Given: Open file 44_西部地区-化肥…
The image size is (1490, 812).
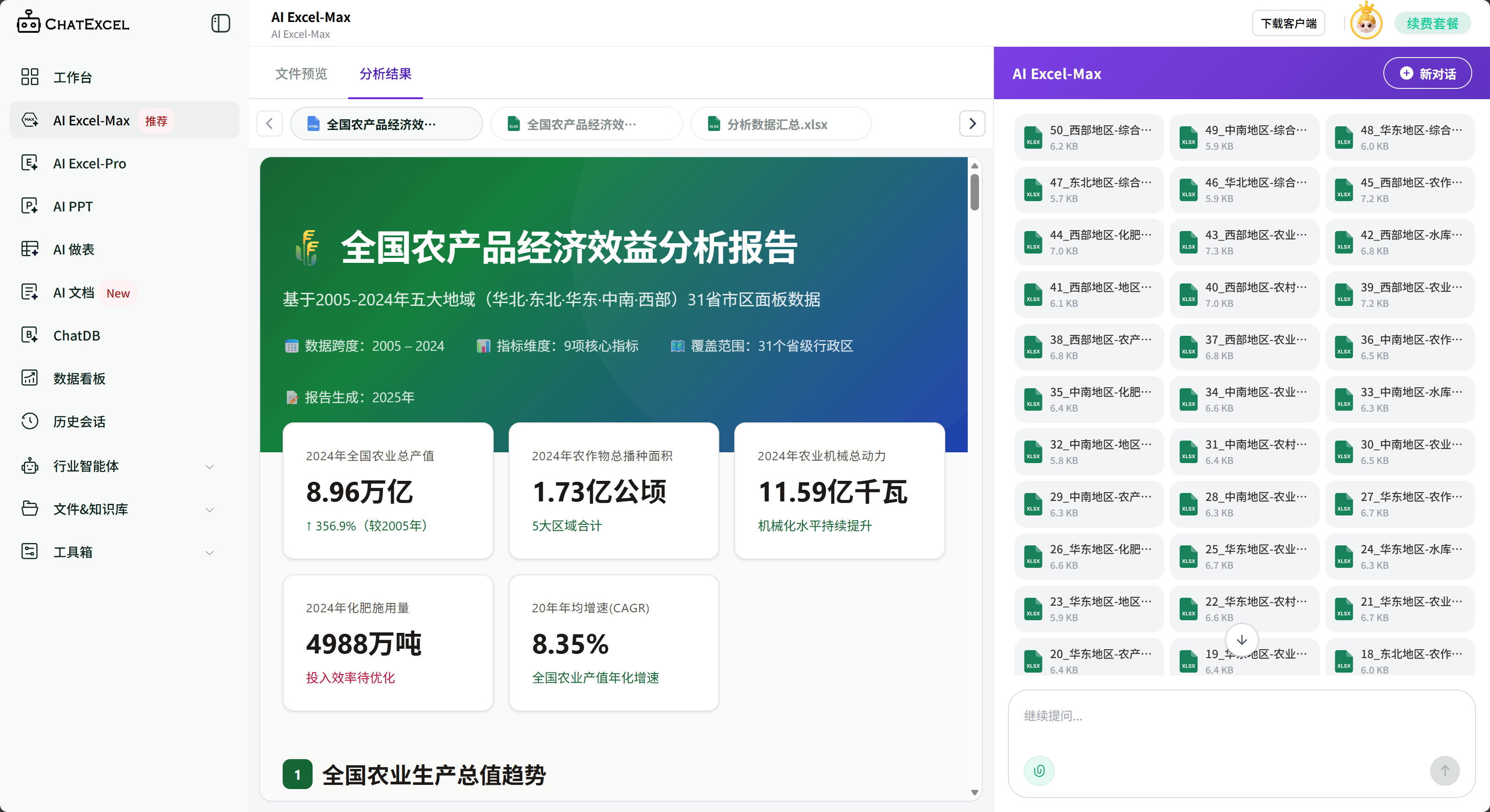Looking at the screenshot, I should (1088, 242).
